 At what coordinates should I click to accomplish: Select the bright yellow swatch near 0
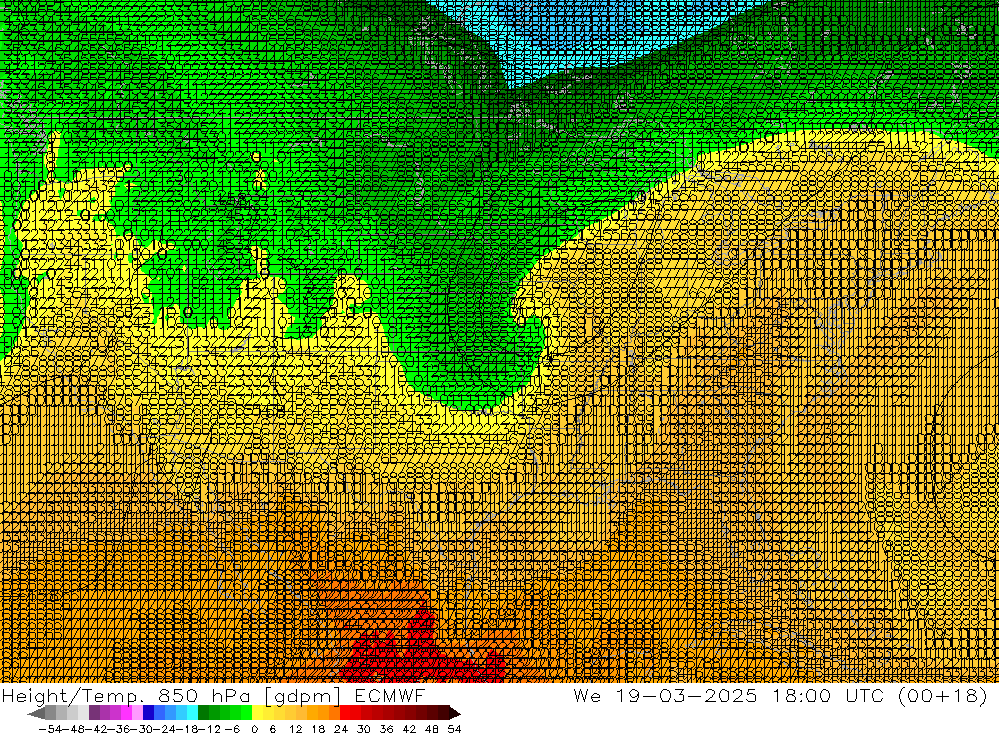257,713
